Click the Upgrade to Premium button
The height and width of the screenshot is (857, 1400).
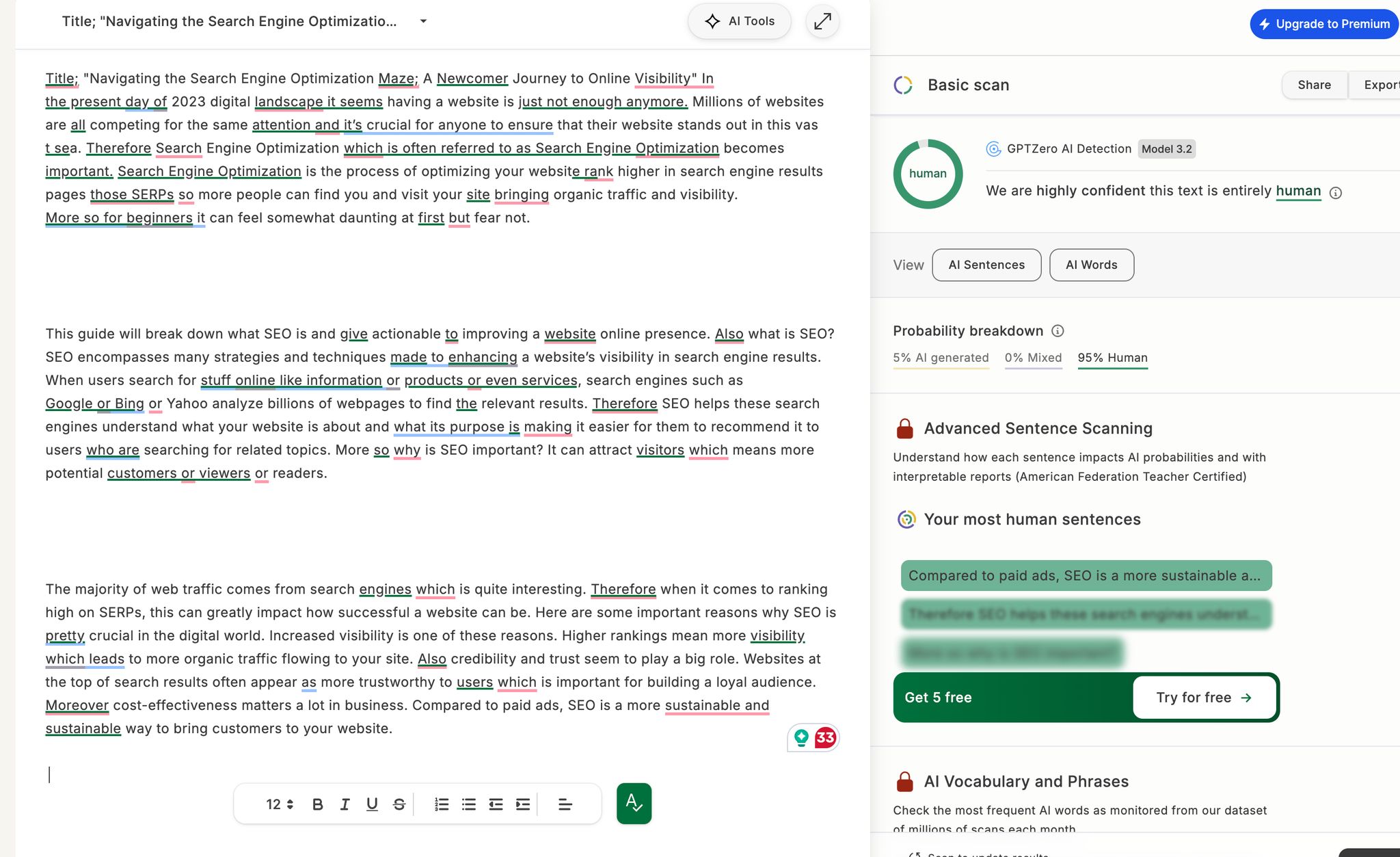(1324, 24)
